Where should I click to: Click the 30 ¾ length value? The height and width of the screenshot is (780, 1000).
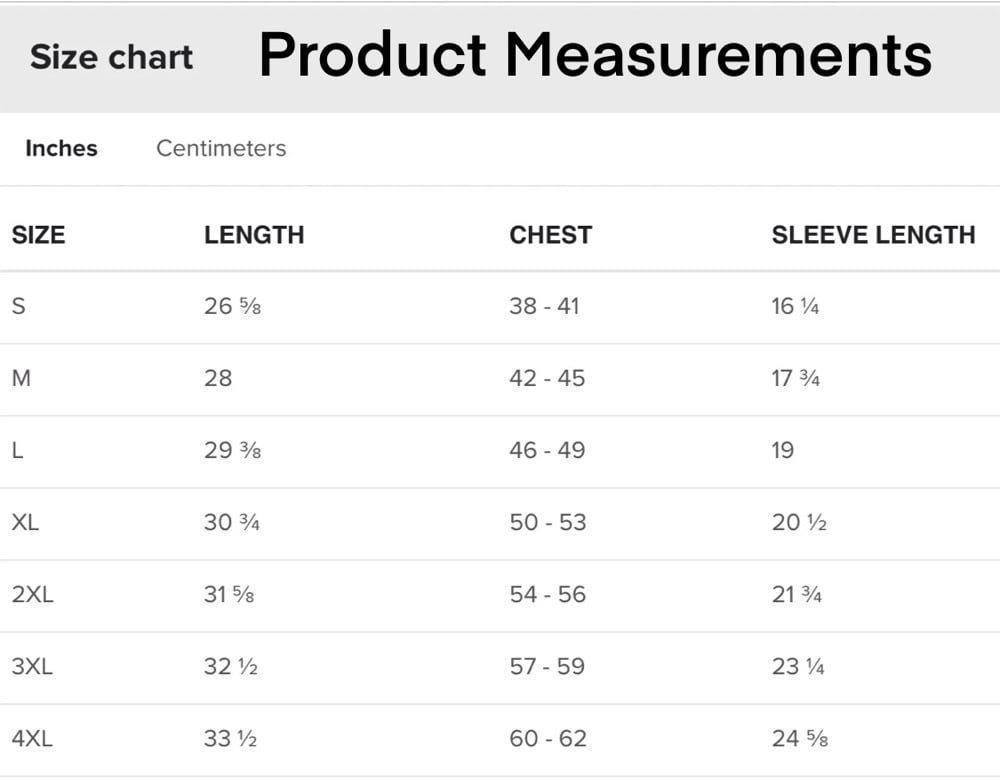[232, 522]
